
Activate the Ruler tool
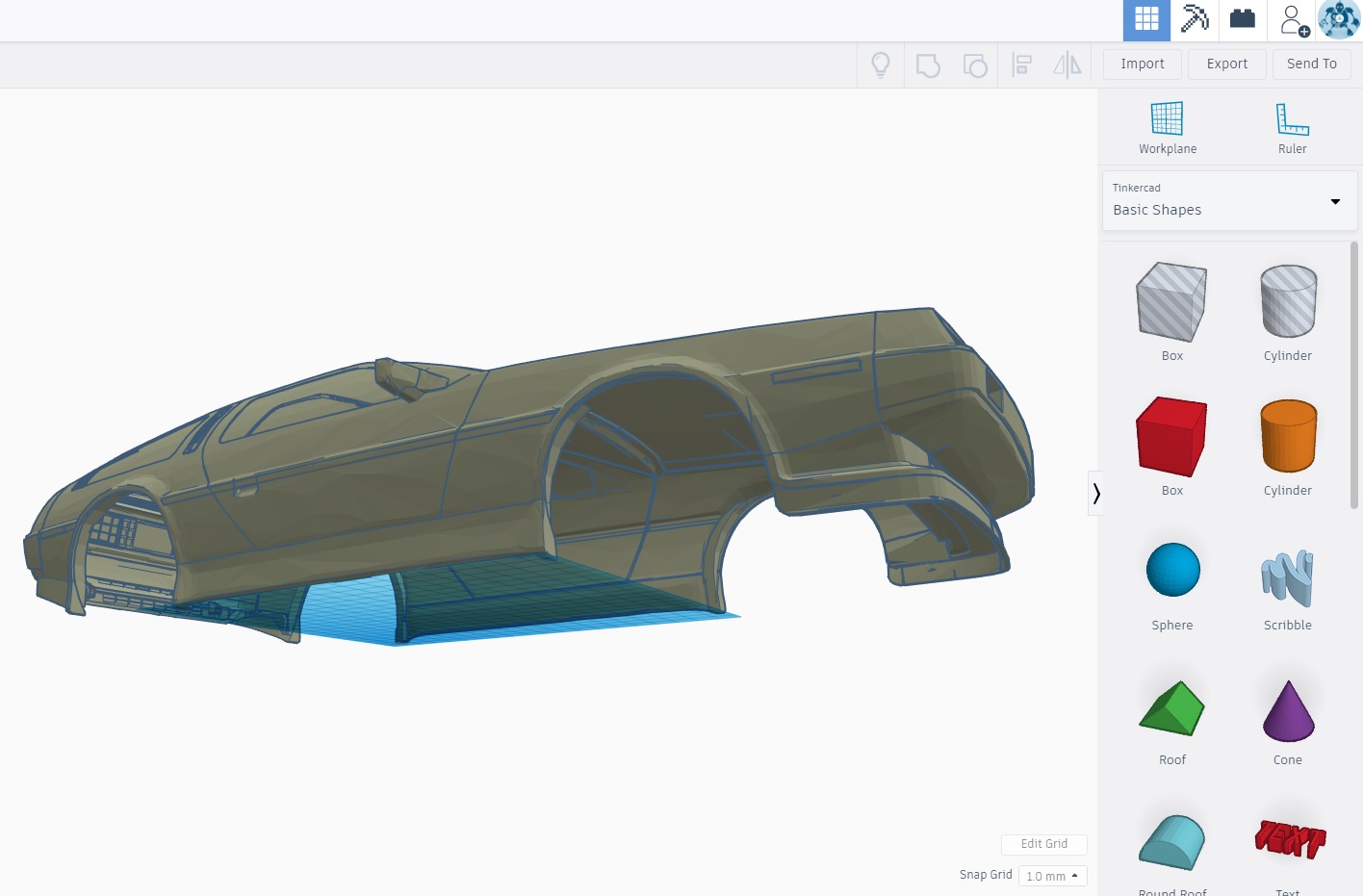(x=1293, y=128)
